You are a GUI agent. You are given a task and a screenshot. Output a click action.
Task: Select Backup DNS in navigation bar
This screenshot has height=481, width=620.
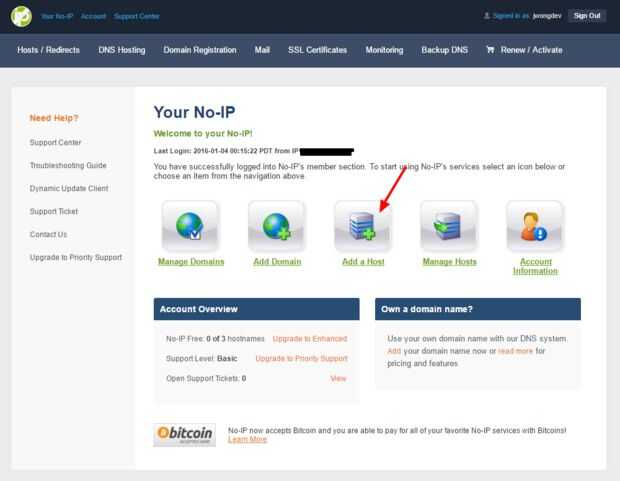point(444,50)
